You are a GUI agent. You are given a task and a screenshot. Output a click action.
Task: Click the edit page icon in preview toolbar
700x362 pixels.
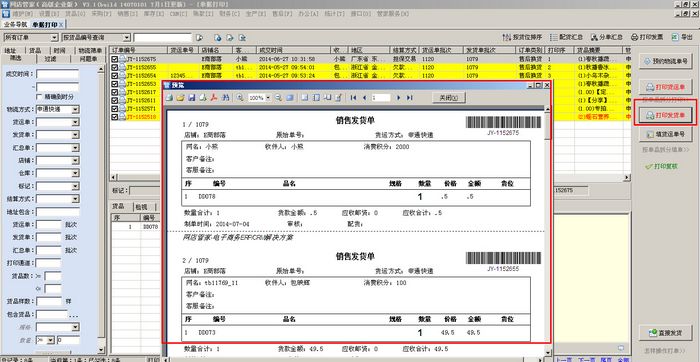pos(338,97)
